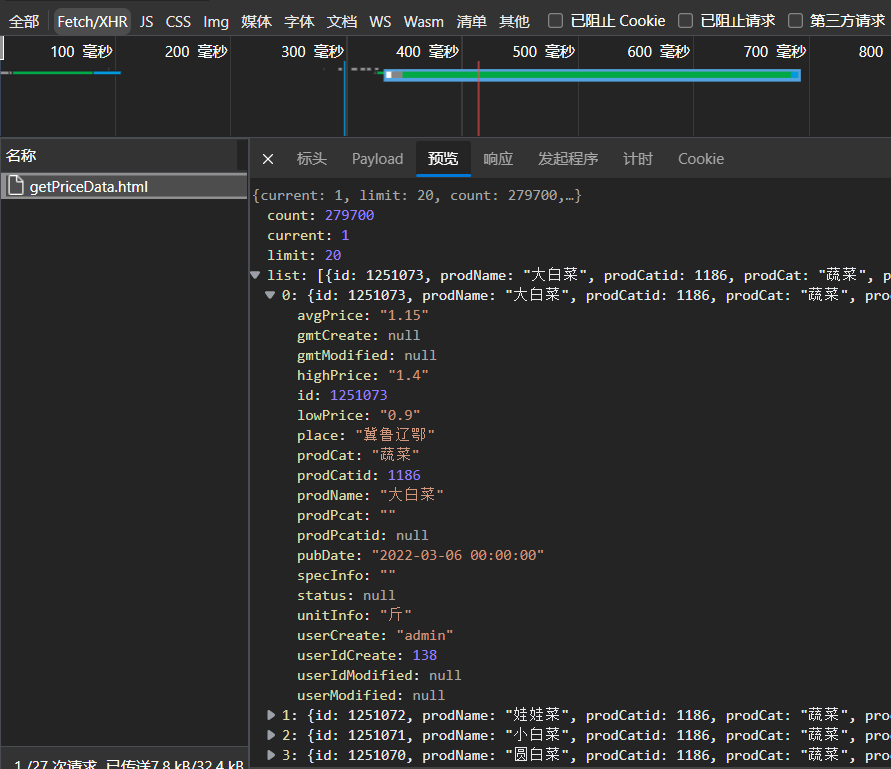Click the userCreate value "admin"
This screenshot has width=891, height=769.
tap(424, 635)
